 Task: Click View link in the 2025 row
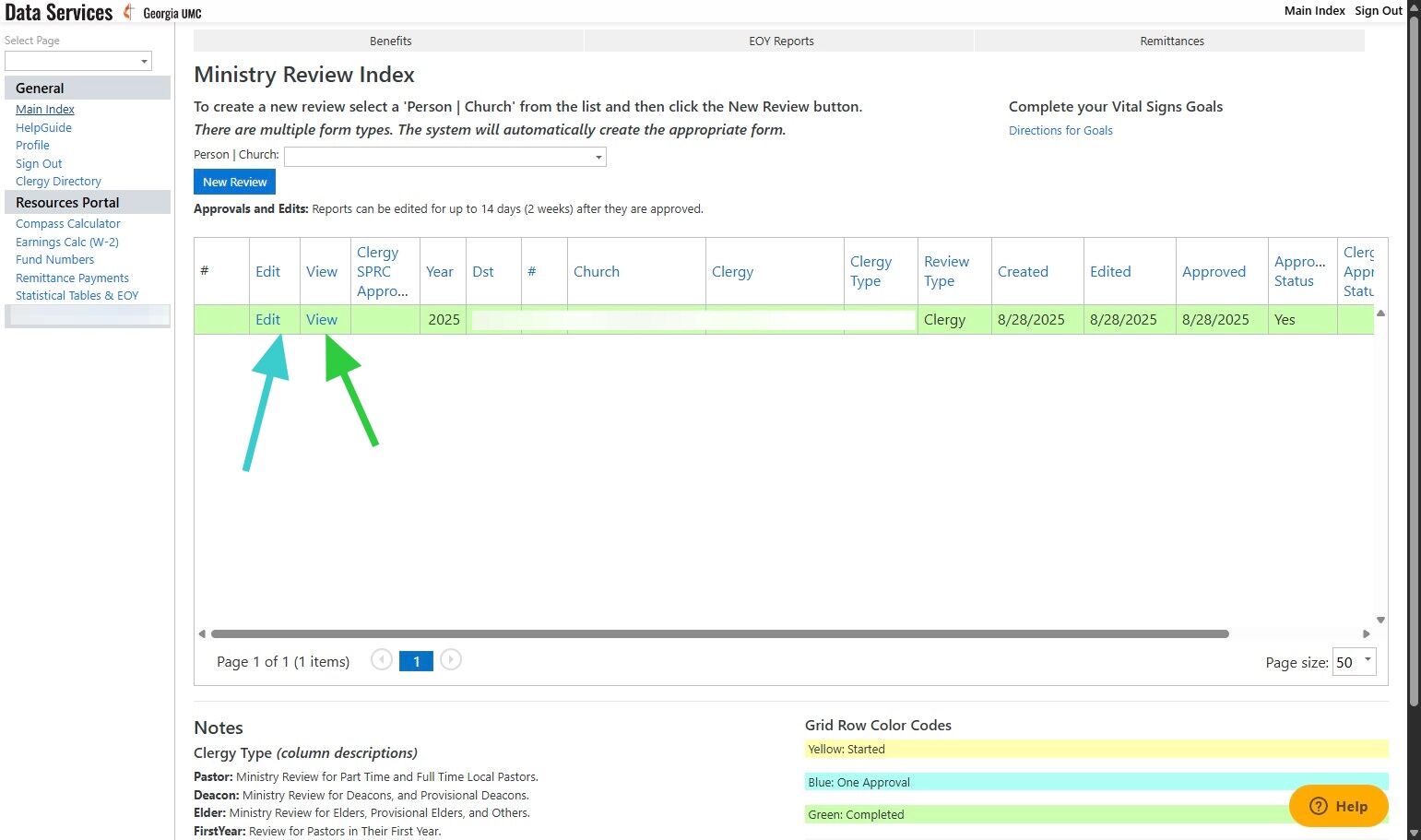coord(322,319)
